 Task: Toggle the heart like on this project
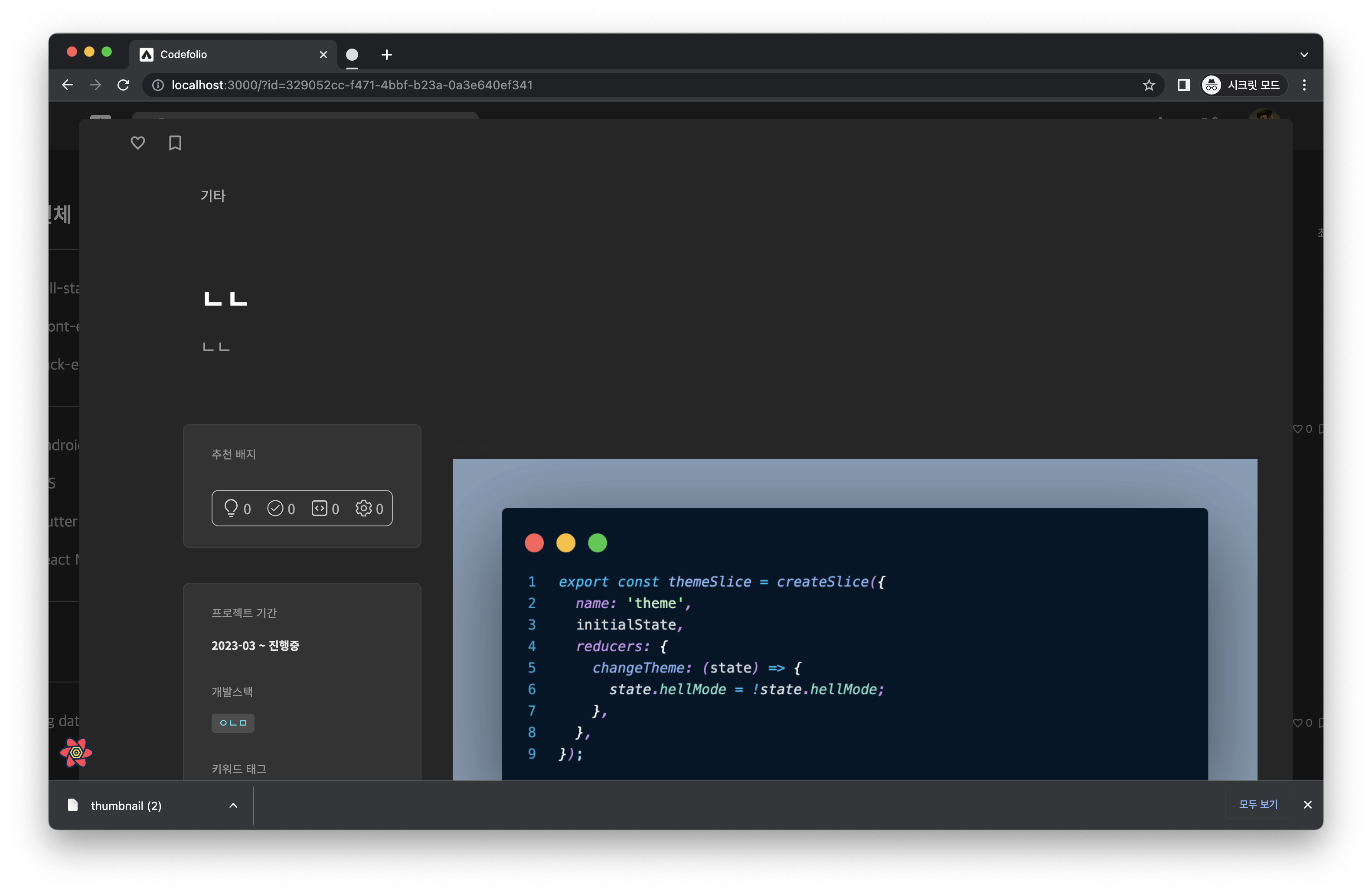(x=137, y=142)
